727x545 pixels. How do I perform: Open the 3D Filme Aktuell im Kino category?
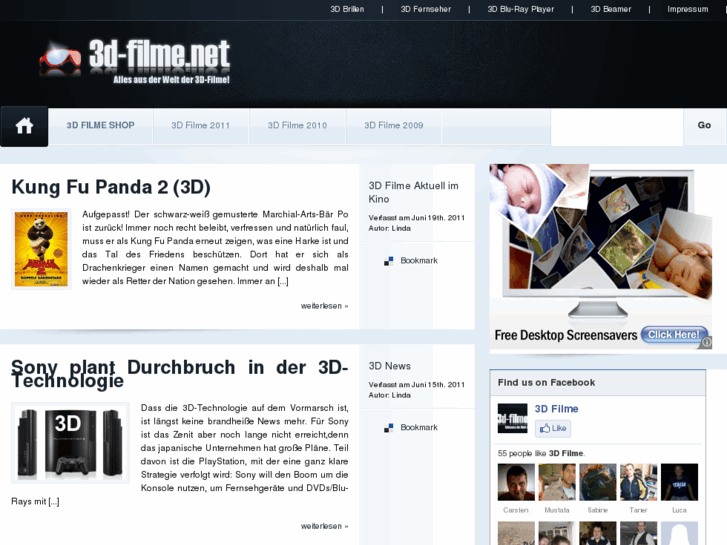414,192
